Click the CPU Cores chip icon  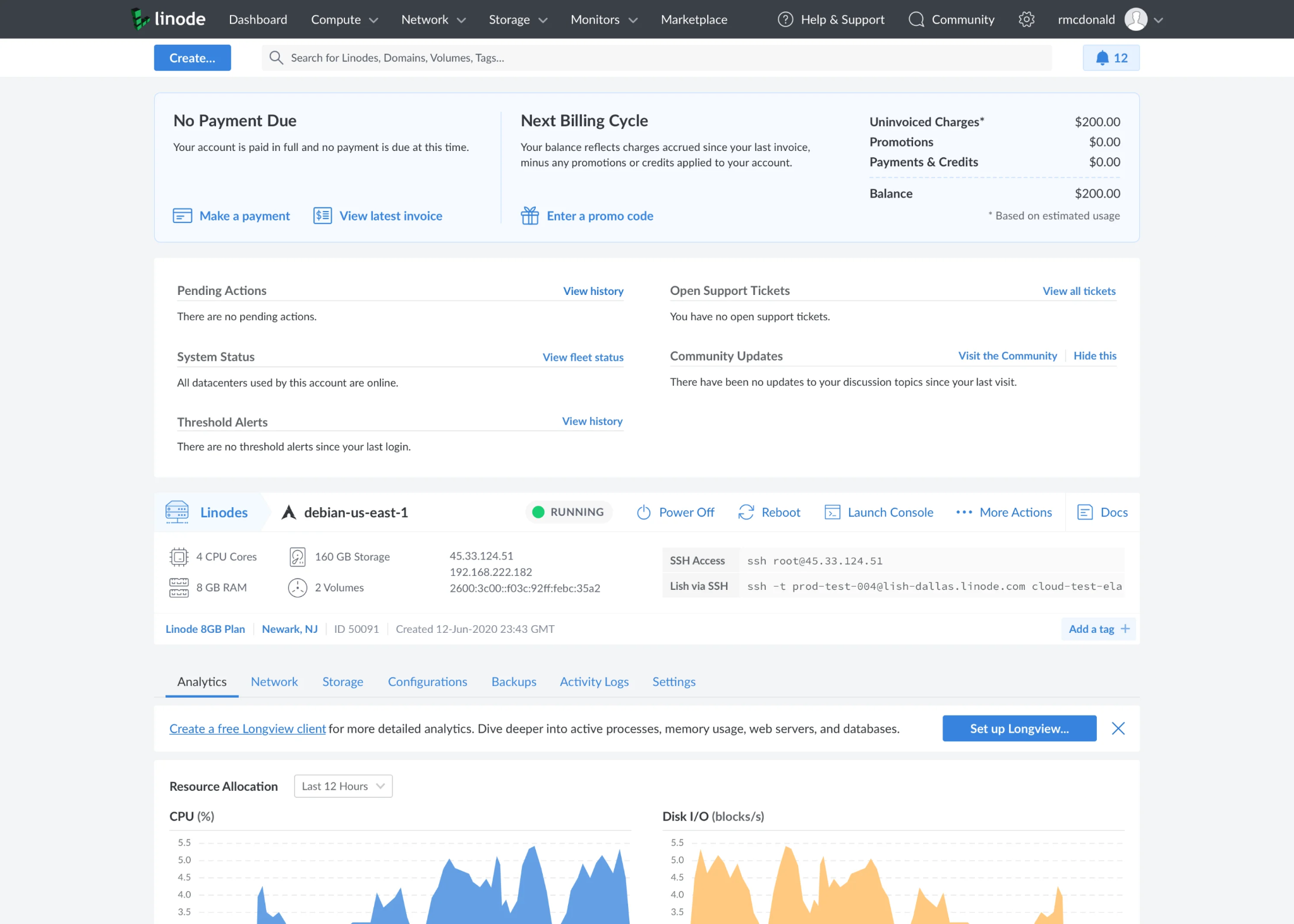pos(179,557)
